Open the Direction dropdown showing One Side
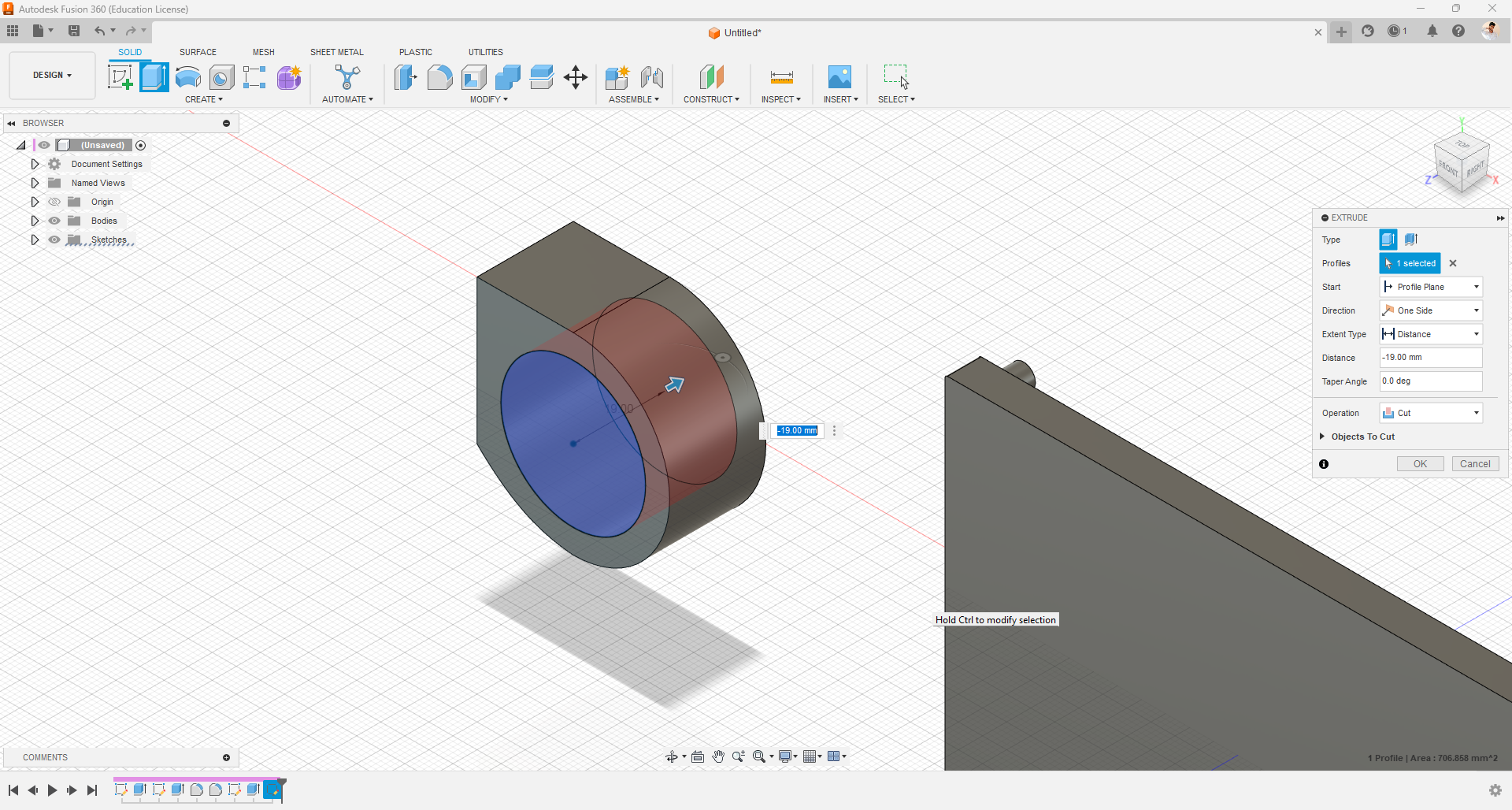 click(x=1431, y=310)
